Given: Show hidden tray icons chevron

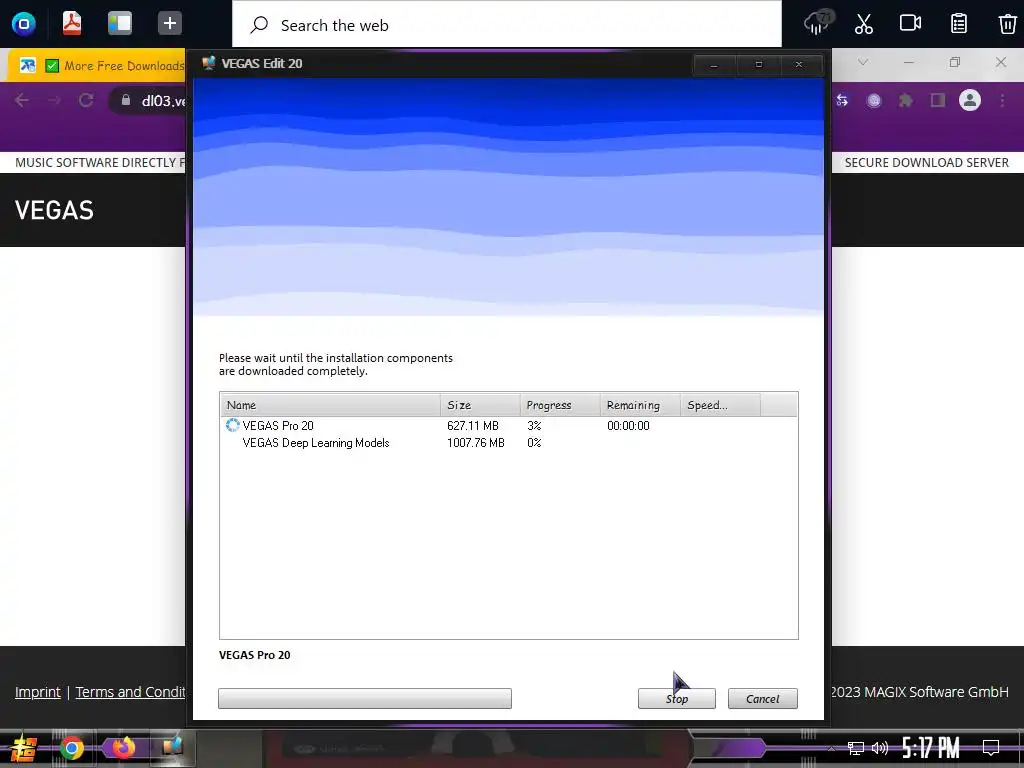Looking at the screenshot, I should click(831, 748).
